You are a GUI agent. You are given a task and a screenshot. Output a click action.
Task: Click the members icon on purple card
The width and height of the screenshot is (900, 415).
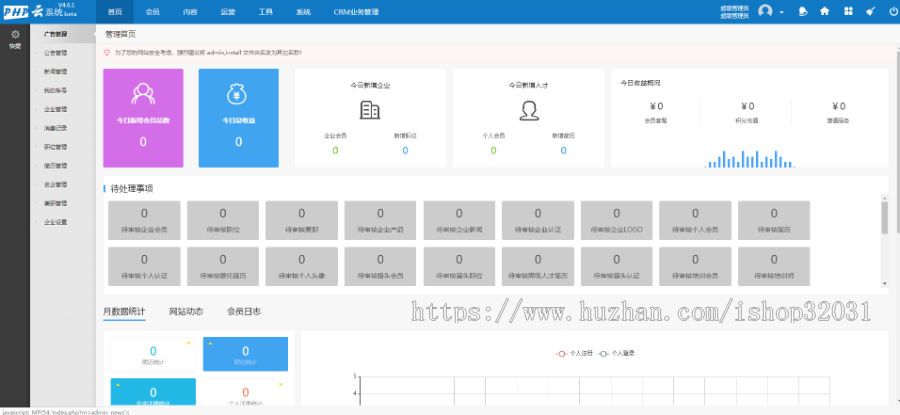click(x=143, y=94)
